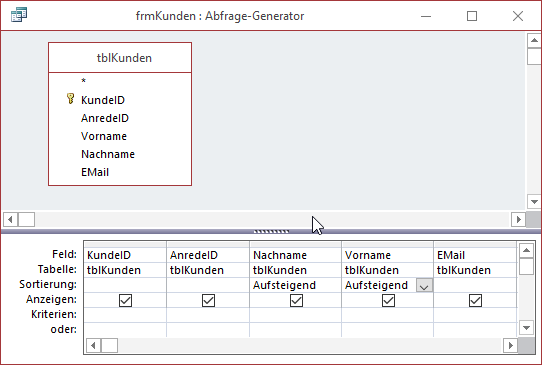Uncheck Anzeigen for the AnredeID column
The height and width of the screenshot is (365, 542).
(208, 300)
